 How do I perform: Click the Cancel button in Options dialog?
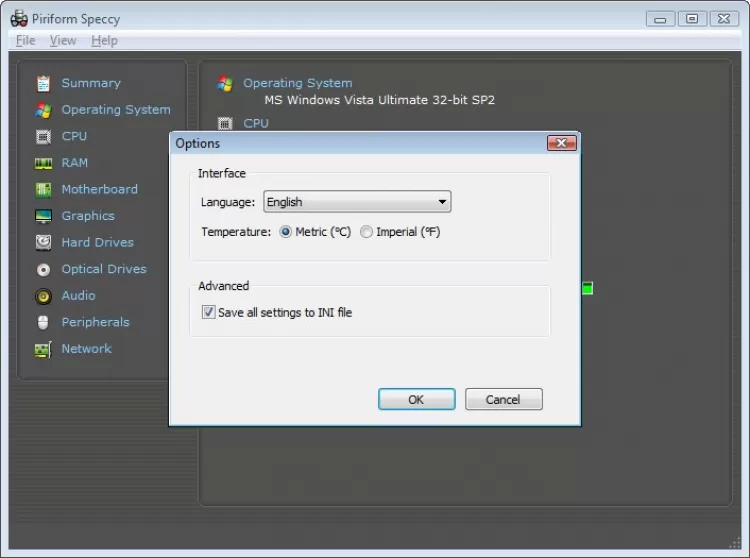coord(504,399)
